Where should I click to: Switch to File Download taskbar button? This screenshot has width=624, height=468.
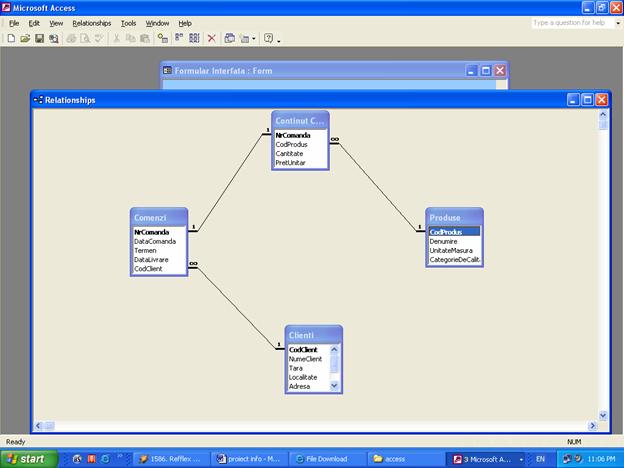tap(326, 459)
